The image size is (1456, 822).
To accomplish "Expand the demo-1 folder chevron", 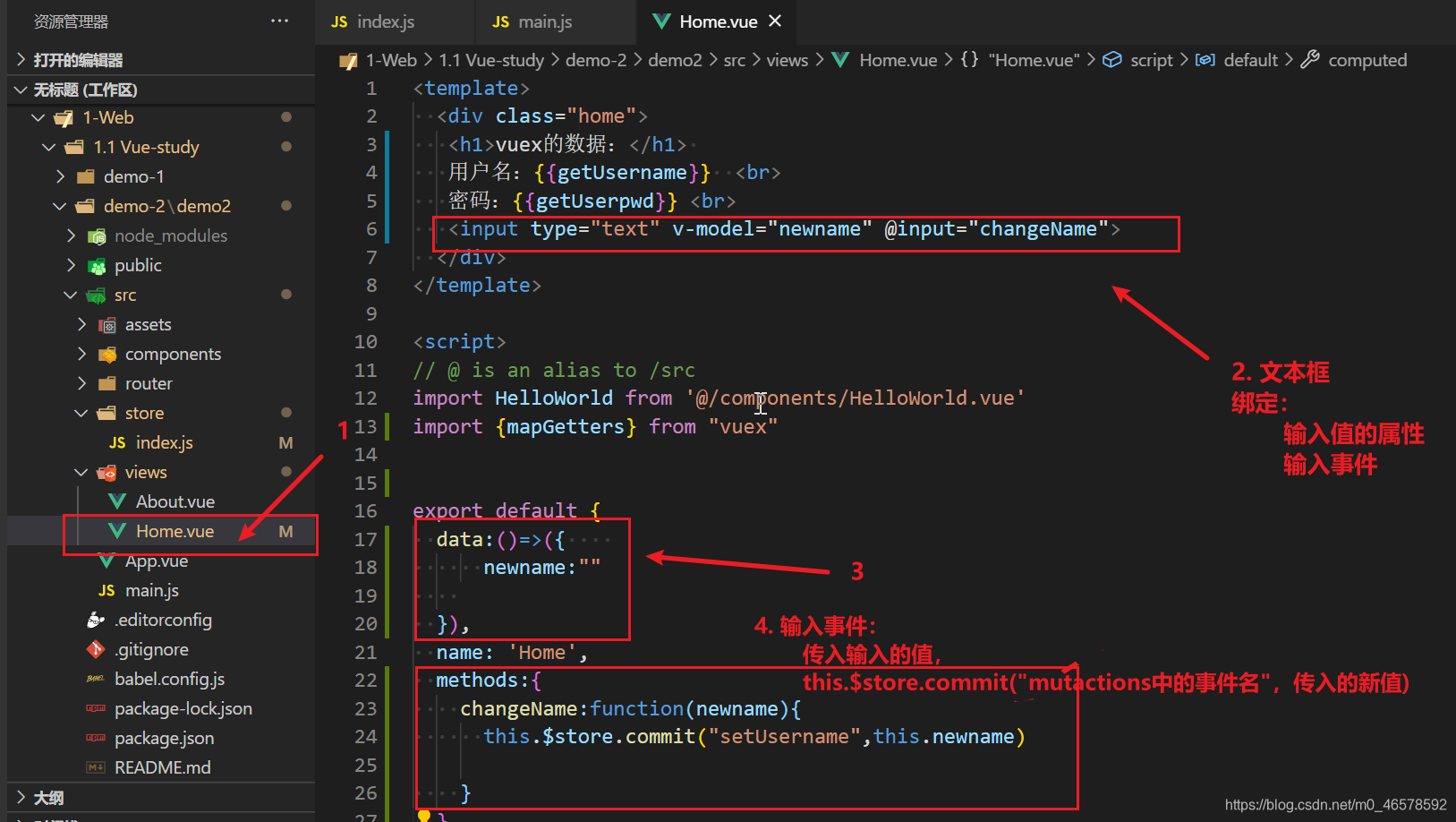I will point(60,176).
